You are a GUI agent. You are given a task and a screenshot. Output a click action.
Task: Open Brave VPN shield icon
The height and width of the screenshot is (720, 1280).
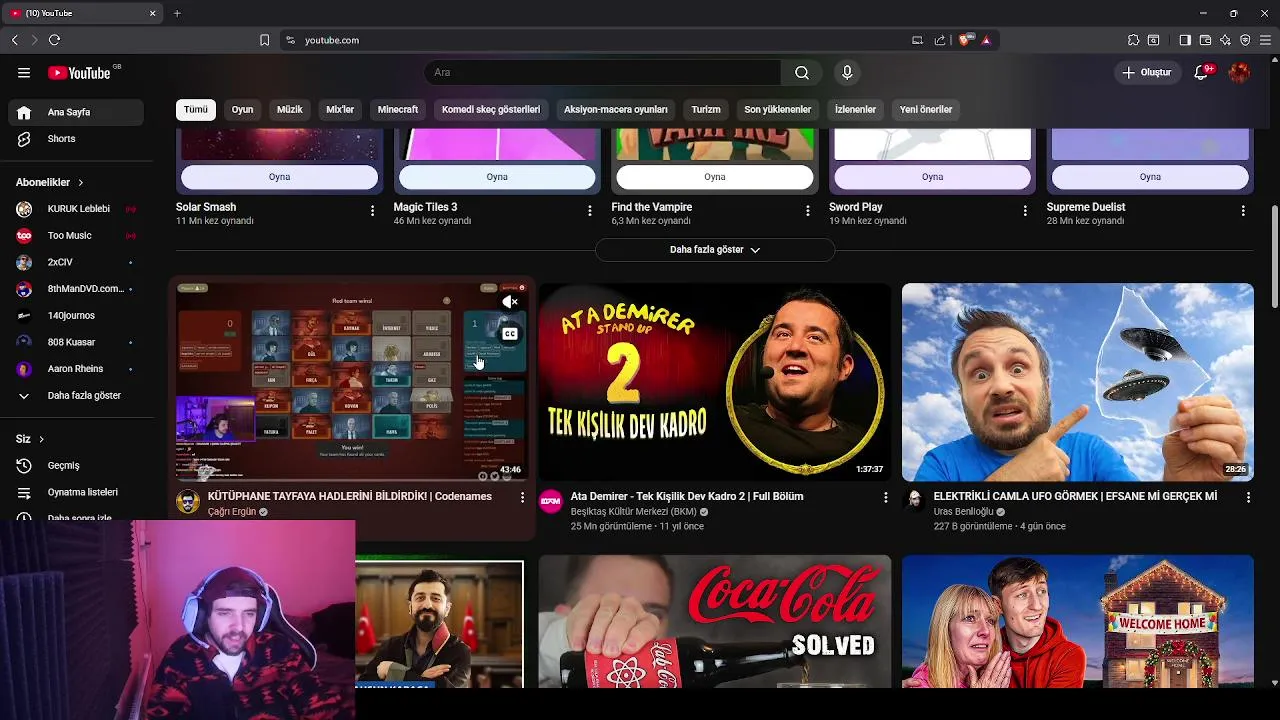pos(1245,40)
